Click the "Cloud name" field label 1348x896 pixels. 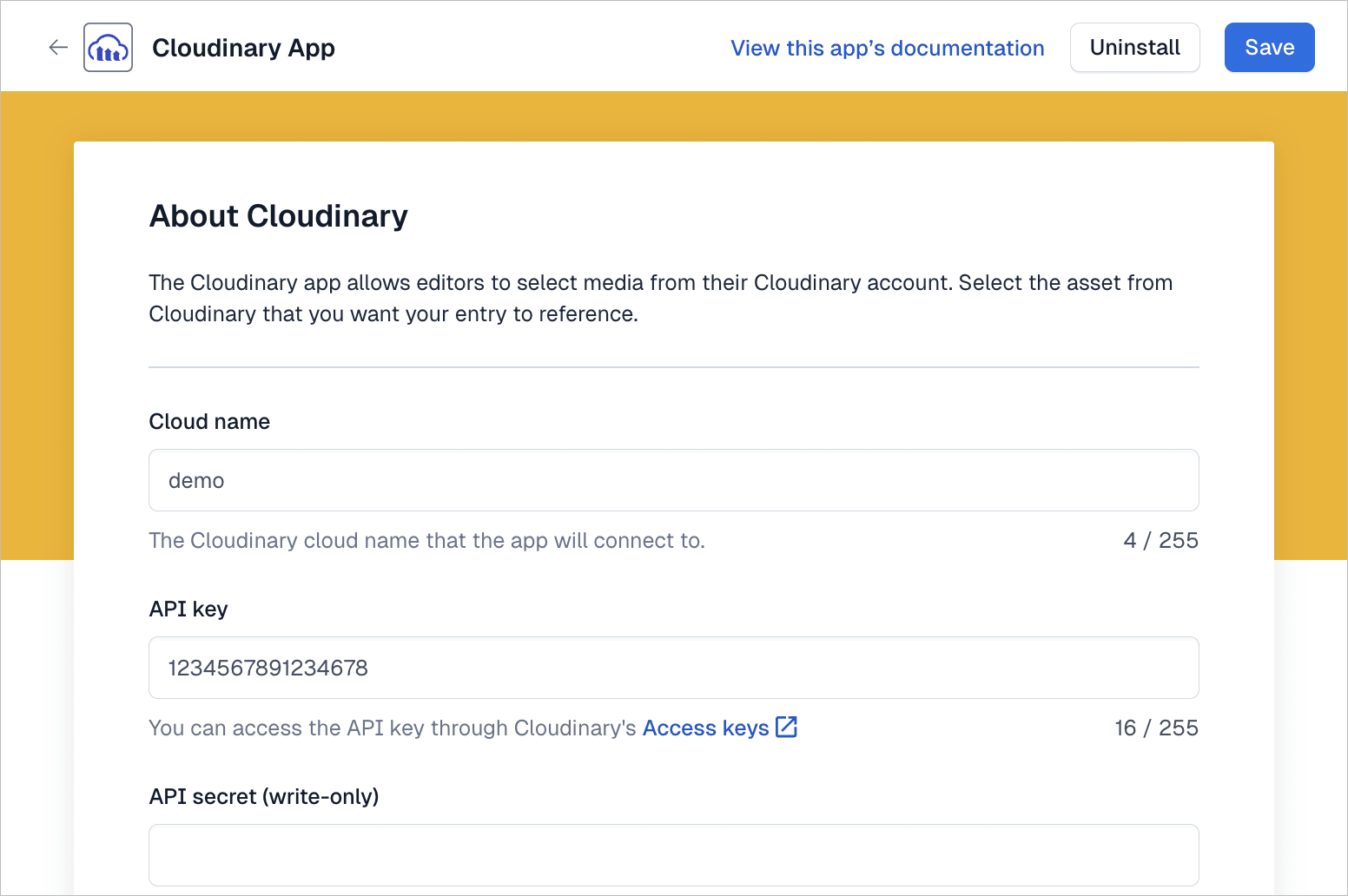point(209,421)
